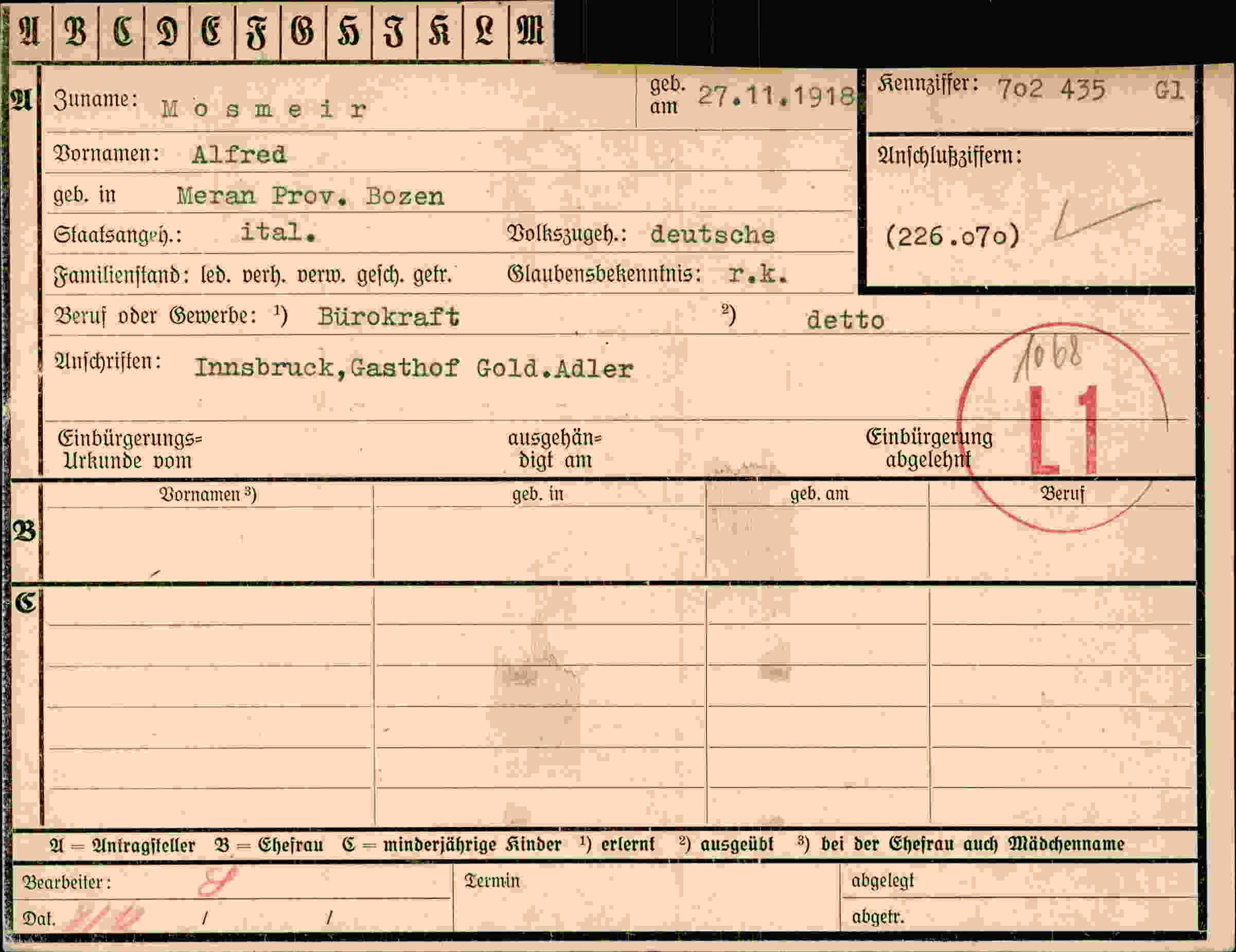
Task: Click the address Innsbruck, Gasthof Gold.Adler
Action: 414,368
